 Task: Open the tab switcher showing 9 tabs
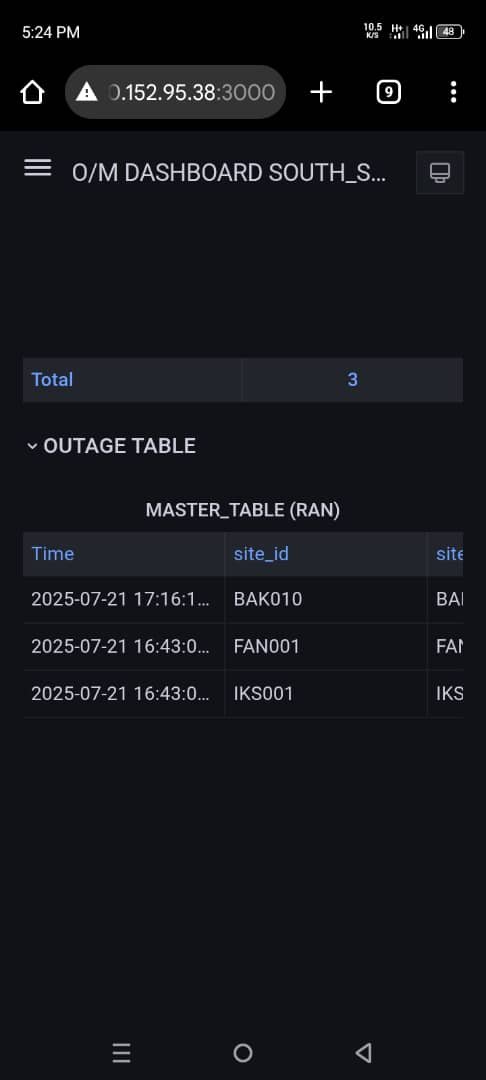(x=389, y=92)
